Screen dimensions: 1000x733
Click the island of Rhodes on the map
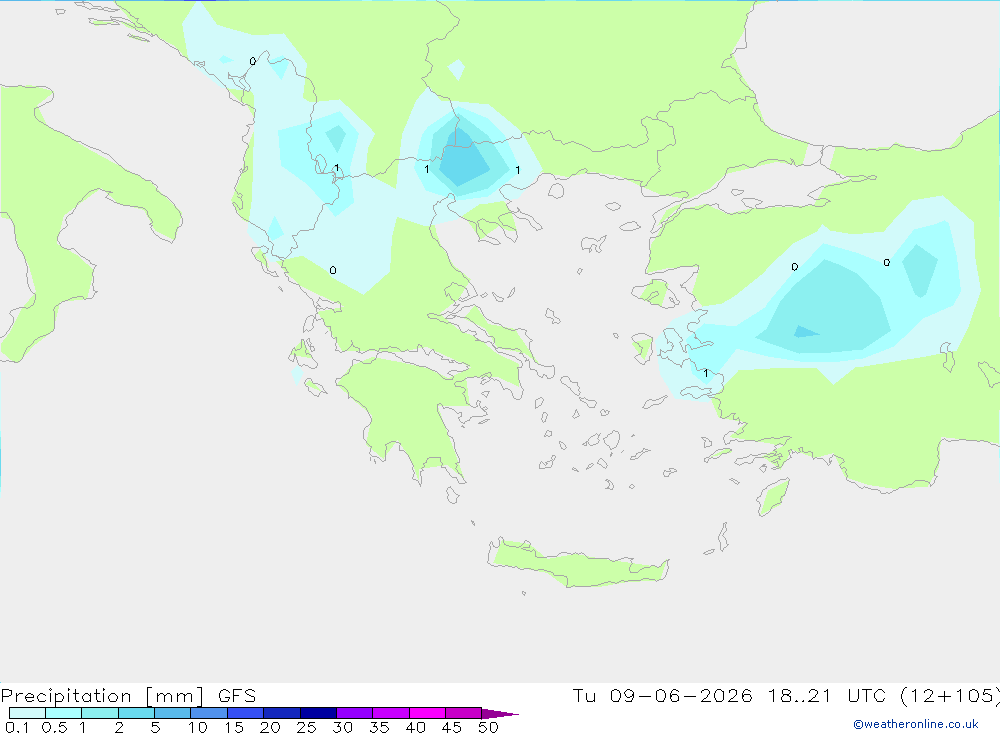point(773,497)
